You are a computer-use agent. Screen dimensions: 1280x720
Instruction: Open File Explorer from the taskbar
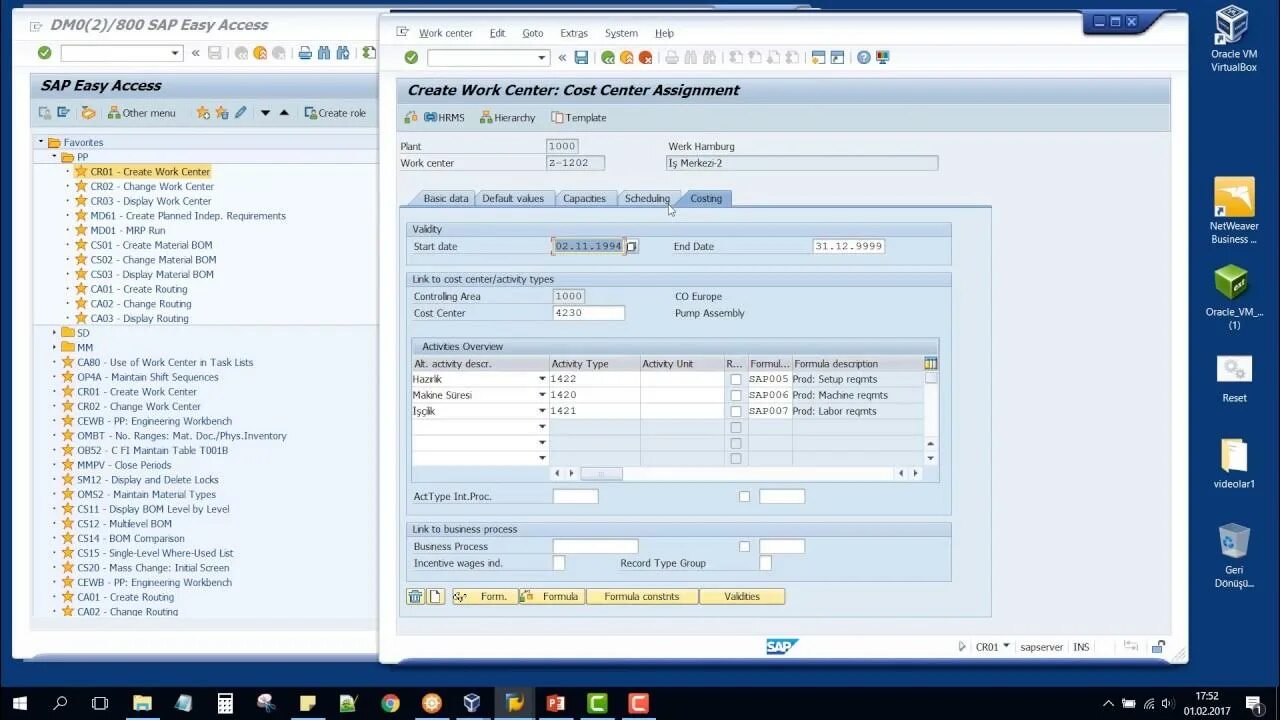click(142, 703)
